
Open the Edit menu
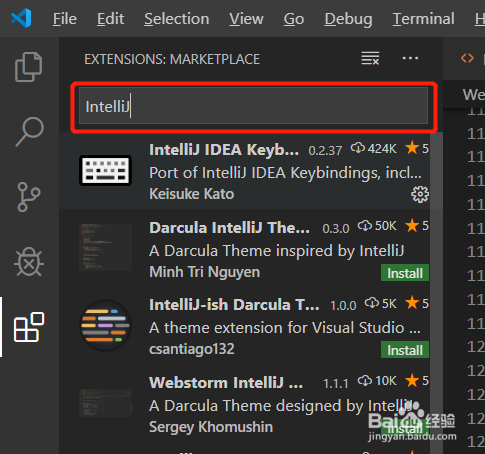coord(110,19)
